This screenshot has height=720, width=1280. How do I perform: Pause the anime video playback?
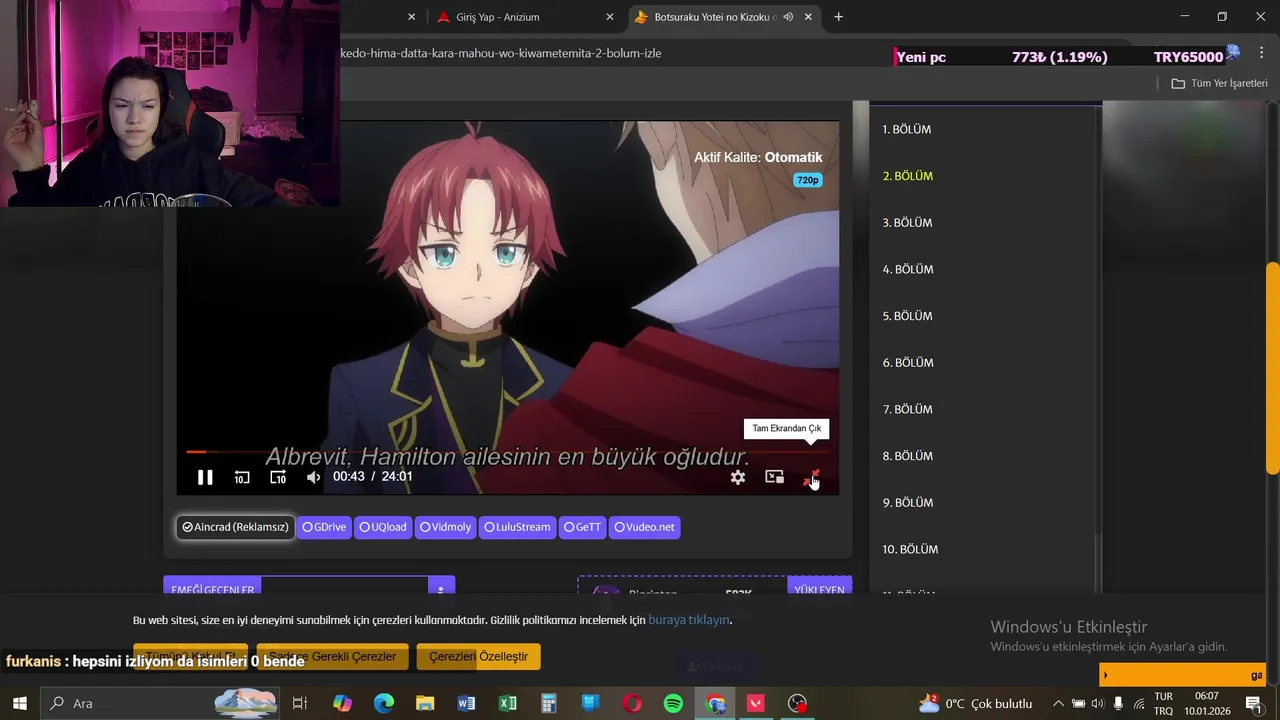205,478
